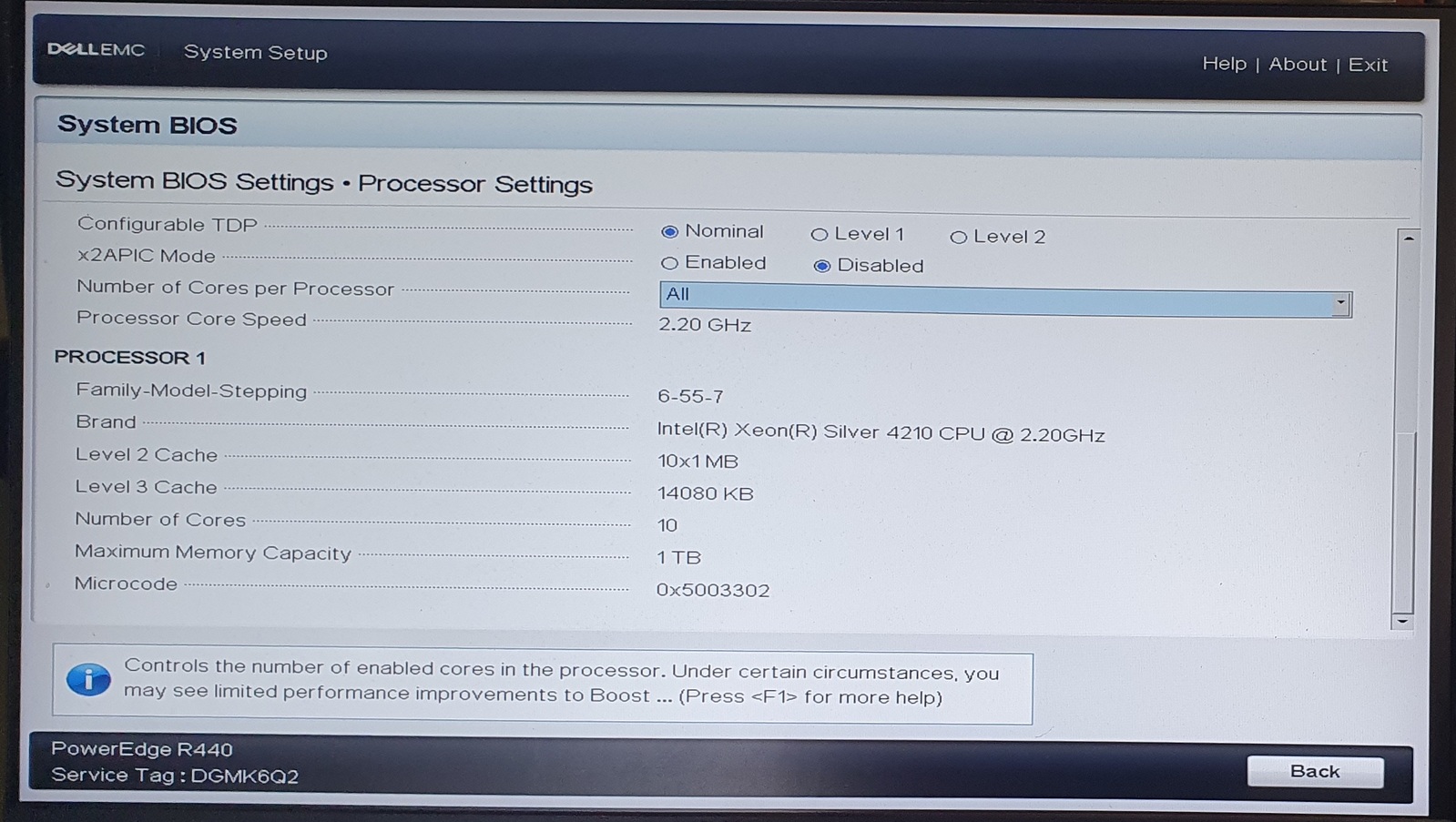Click System BIOS Settings breadcrumb title
The width and height of the screenshot is (1456, 822).
(324, 182)
